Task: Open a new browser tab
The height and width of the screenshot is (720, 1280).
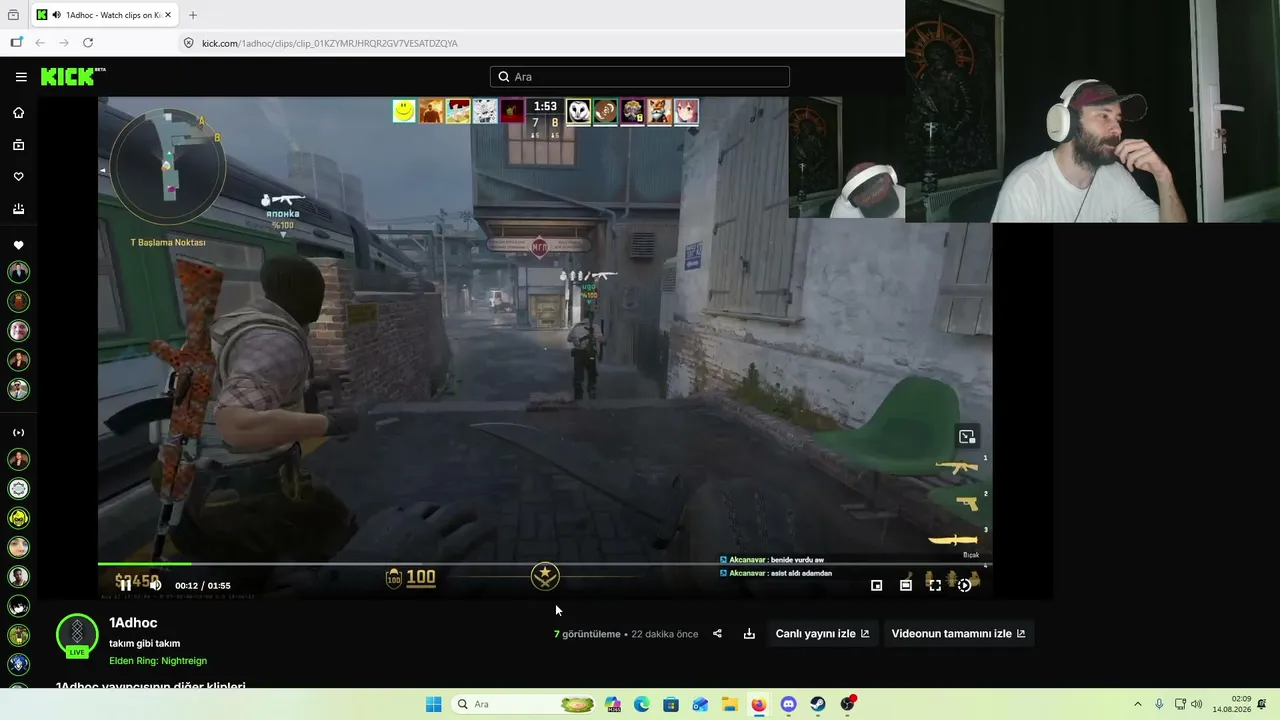Action: (193, 15)
